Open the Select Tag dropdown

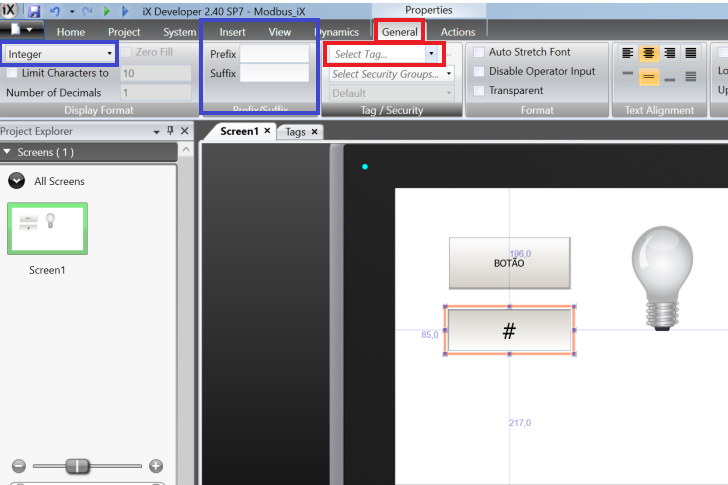point(431,54)
